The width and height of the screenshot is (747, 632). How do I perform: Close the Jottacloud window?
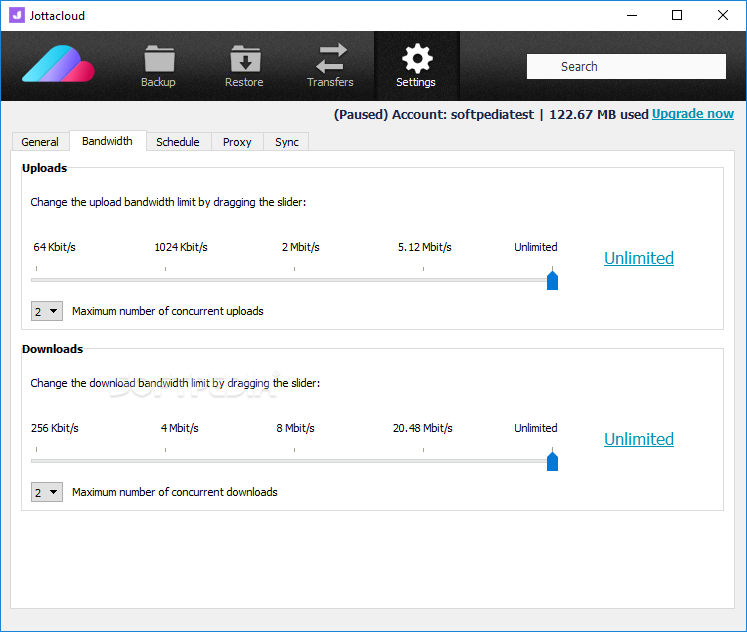click(723, 15)
